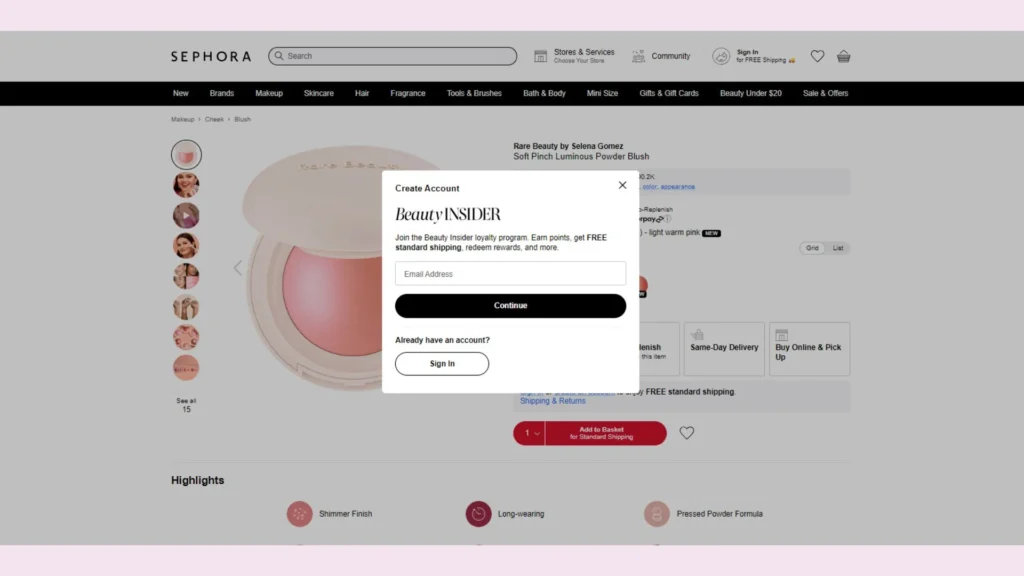Open the Fragrance navigation menu

tap(407, 92)
